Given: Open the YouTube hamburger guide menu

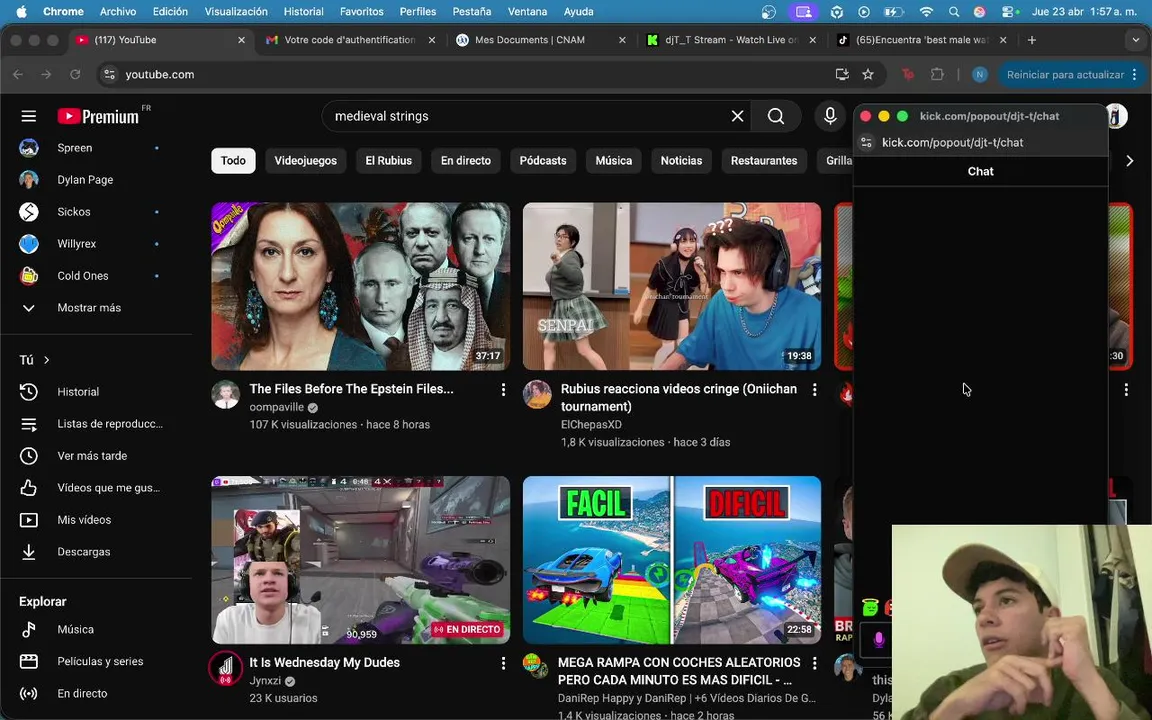Looking at the screenshot, I should pos(29,116).
